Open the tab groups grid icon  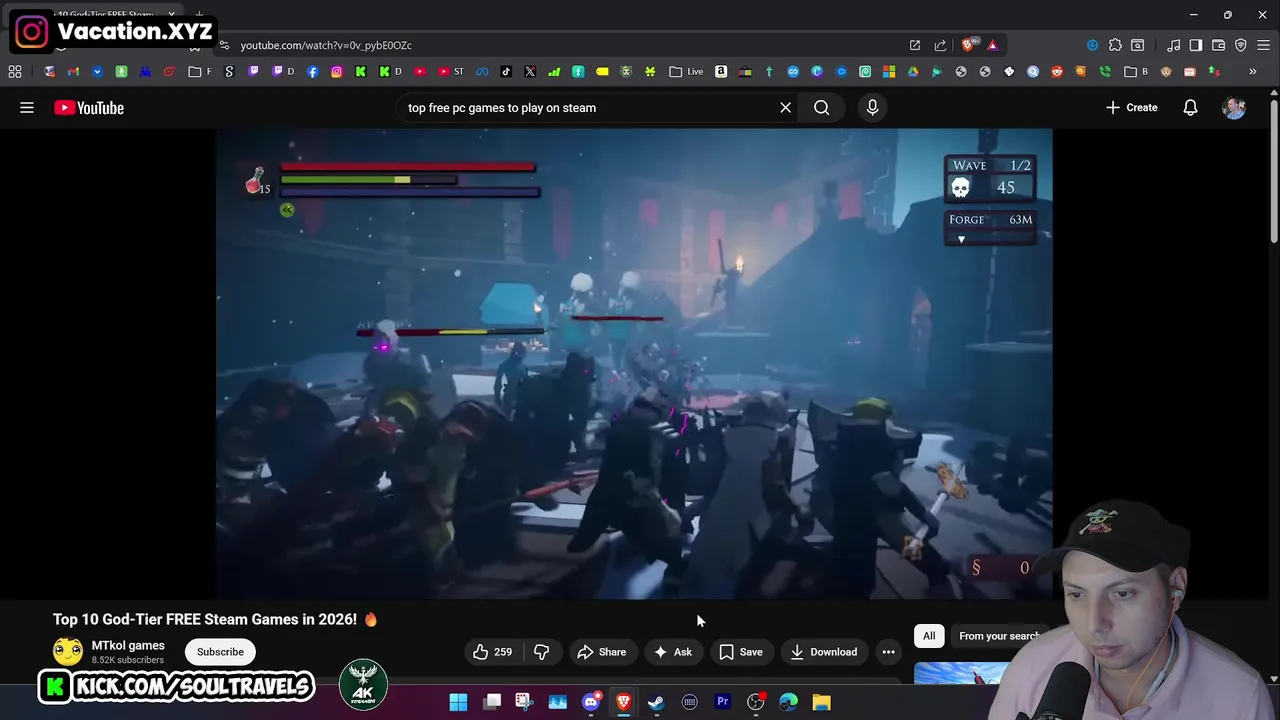[x=15, y=72]
